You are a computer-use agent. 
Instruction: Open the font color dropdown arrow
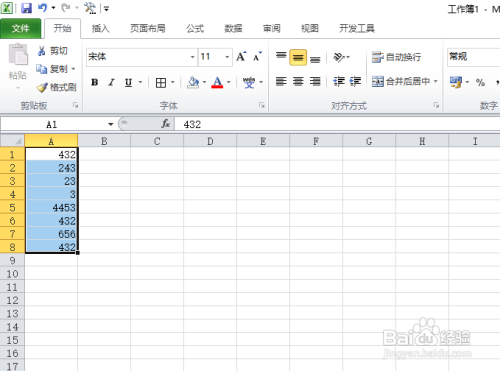(x=229, y=82)
